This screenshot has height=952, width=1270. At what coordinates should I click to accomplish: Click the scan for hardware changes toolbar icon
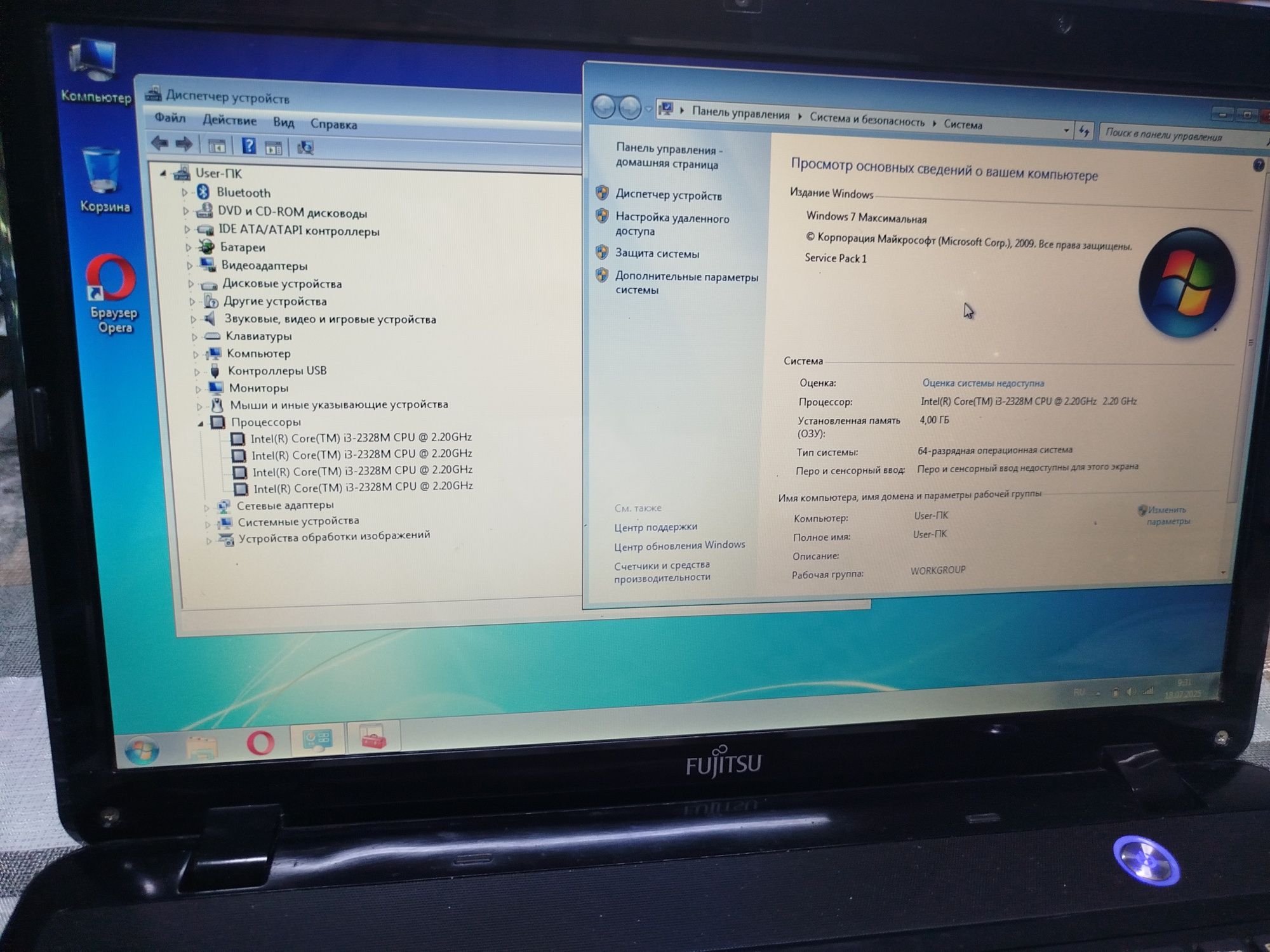click(305, 148)
